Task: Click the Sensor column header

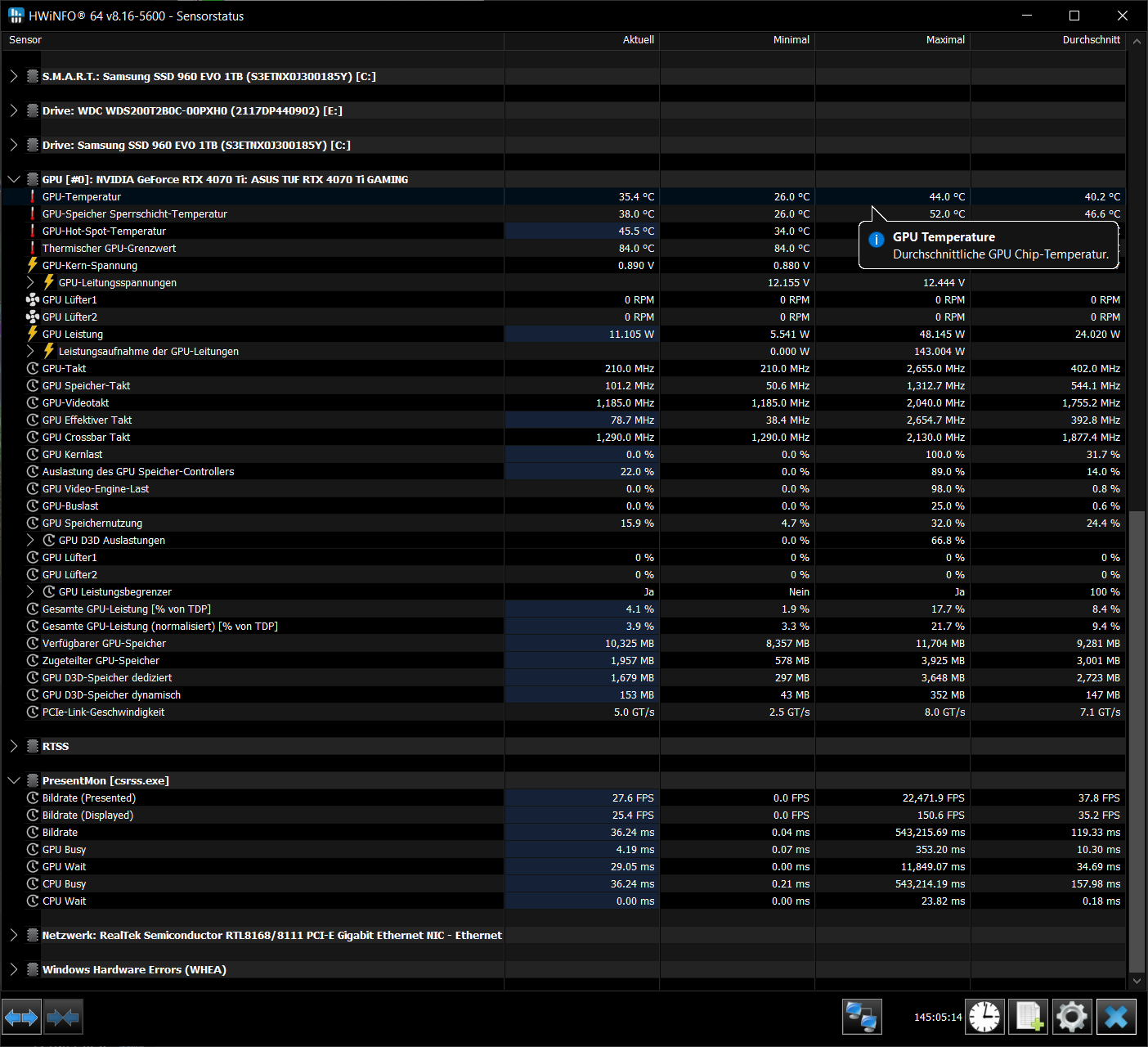Action: (x=253, y=40)
